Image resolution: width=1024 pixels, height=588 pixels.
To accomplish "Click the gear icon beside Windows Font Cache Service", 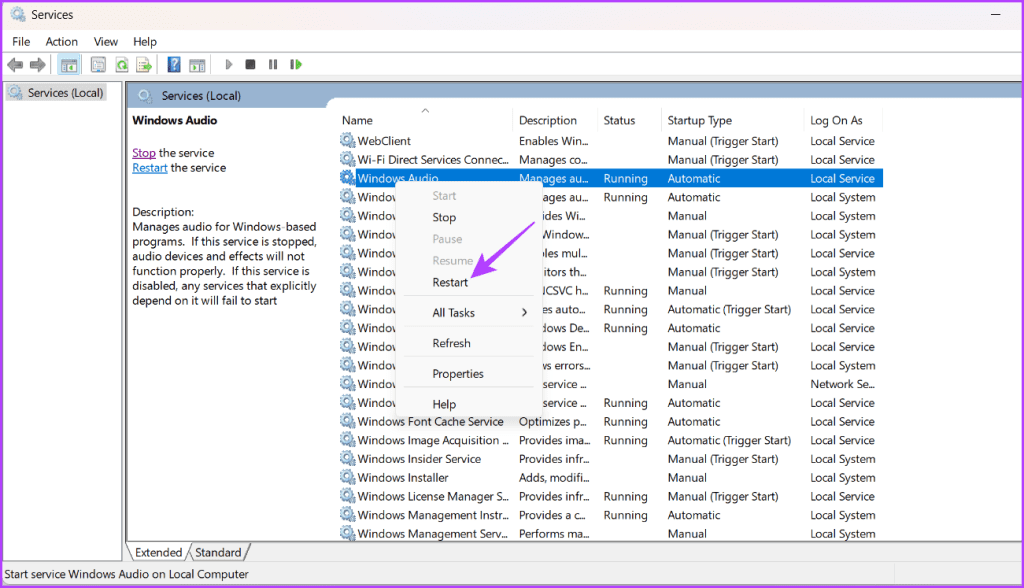I will click(347, 421).
